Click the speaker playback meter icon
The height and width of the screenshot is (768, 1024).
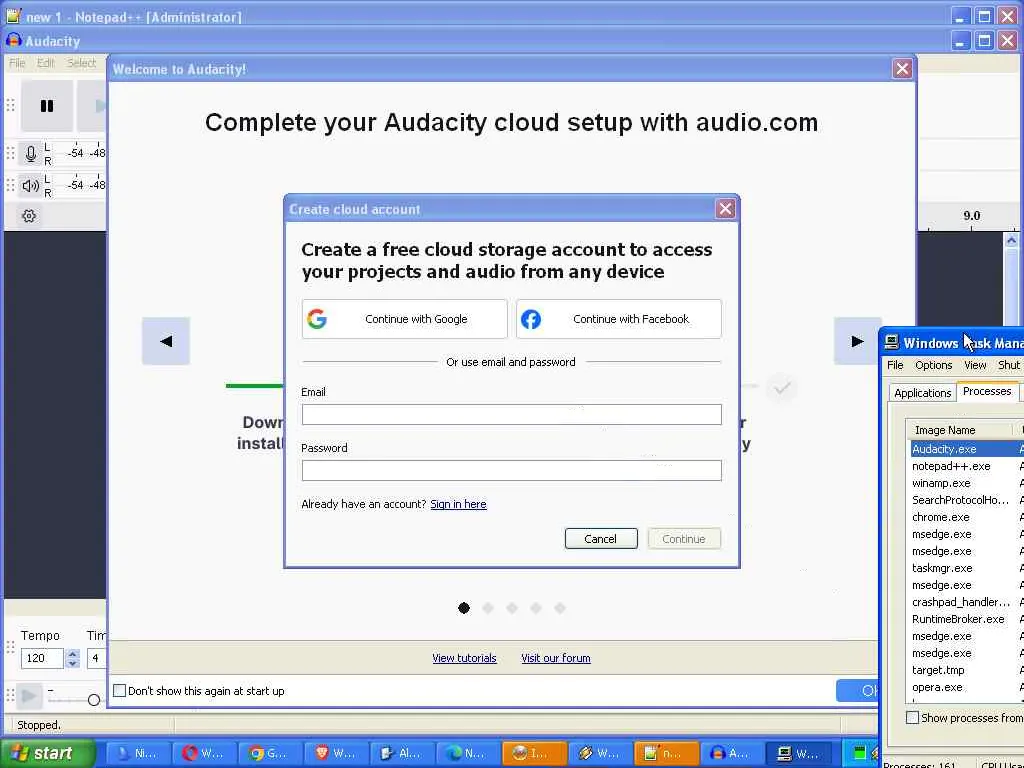(30, 185)
